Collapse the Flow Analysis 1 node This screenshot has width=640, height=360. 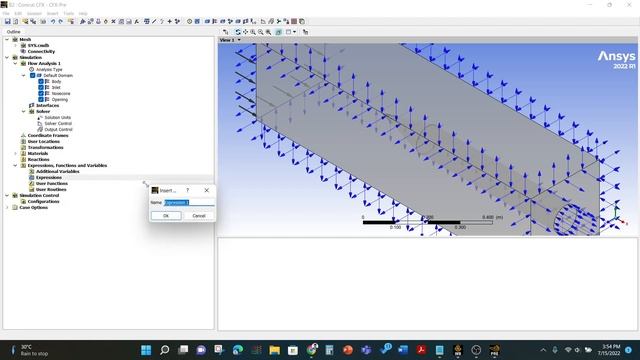coord(15,63)
